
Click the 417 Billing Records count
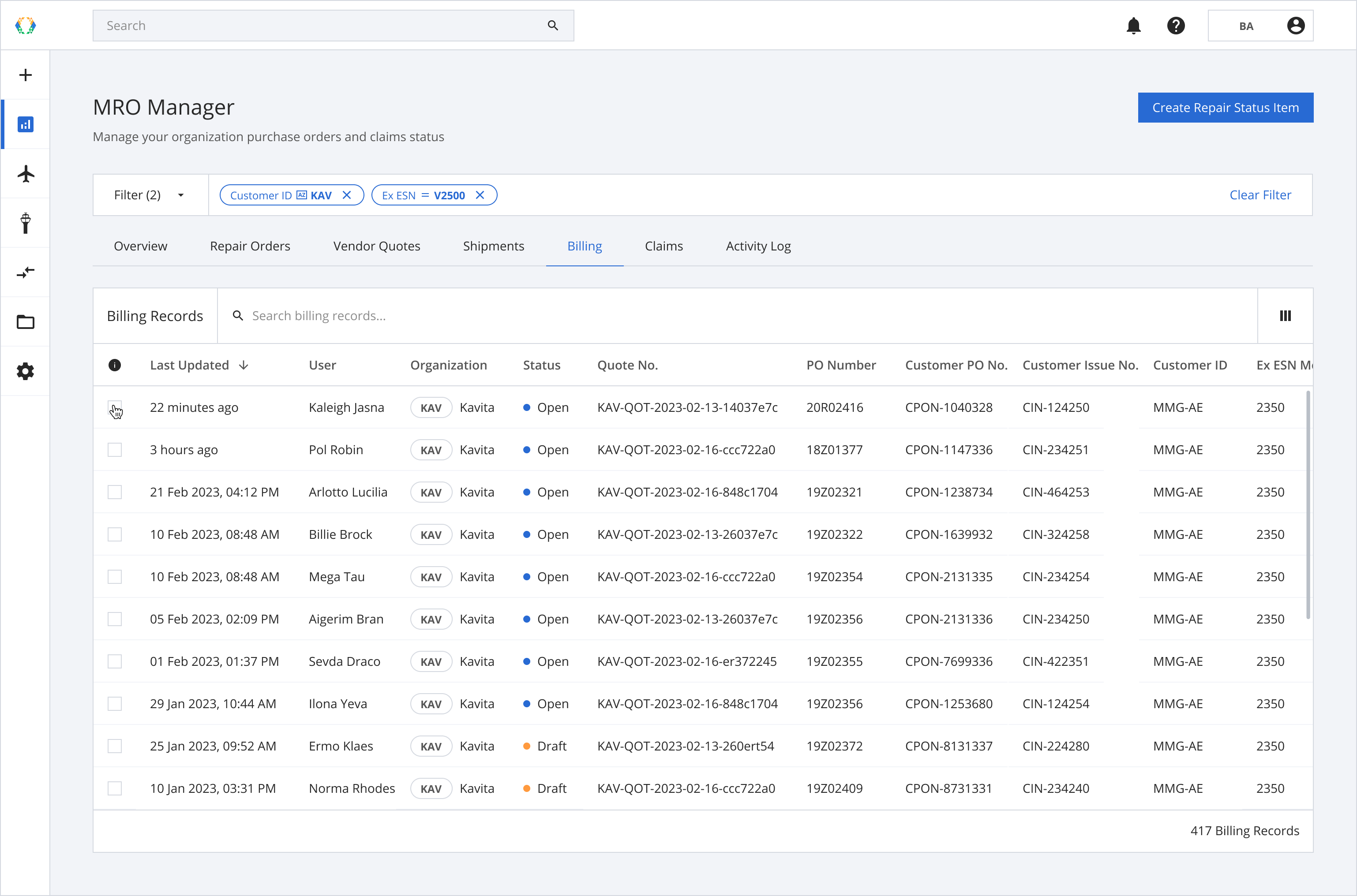1245,831
